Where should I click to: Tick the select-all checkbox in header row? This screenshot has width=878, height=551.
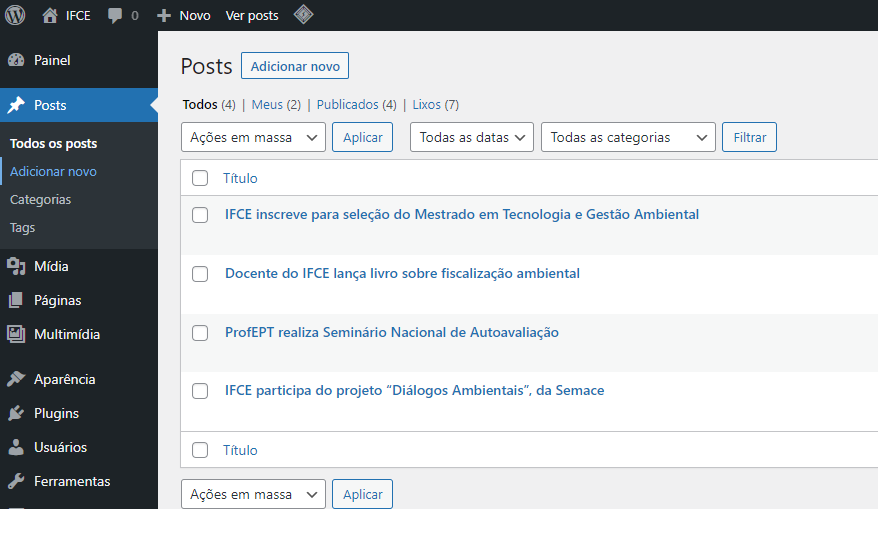point(200,178)
